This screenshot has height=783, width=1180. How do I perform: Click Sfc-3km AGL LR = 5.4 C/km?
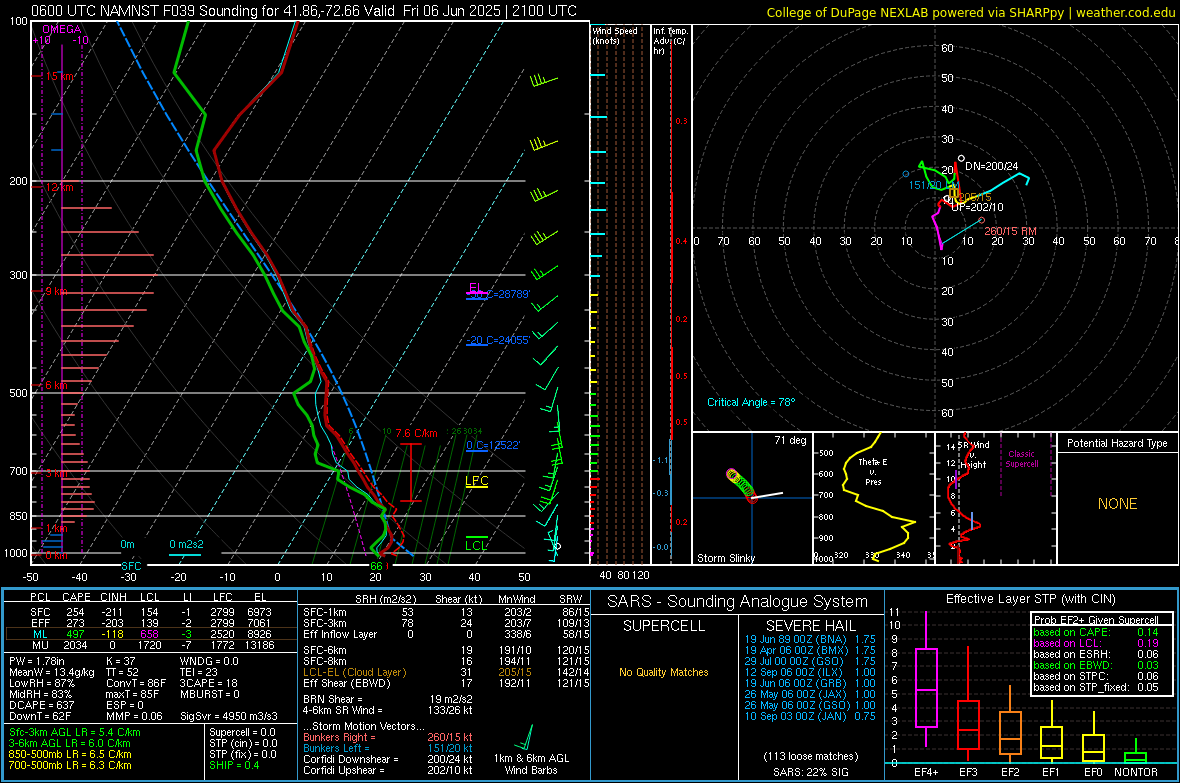coord(75,732)
